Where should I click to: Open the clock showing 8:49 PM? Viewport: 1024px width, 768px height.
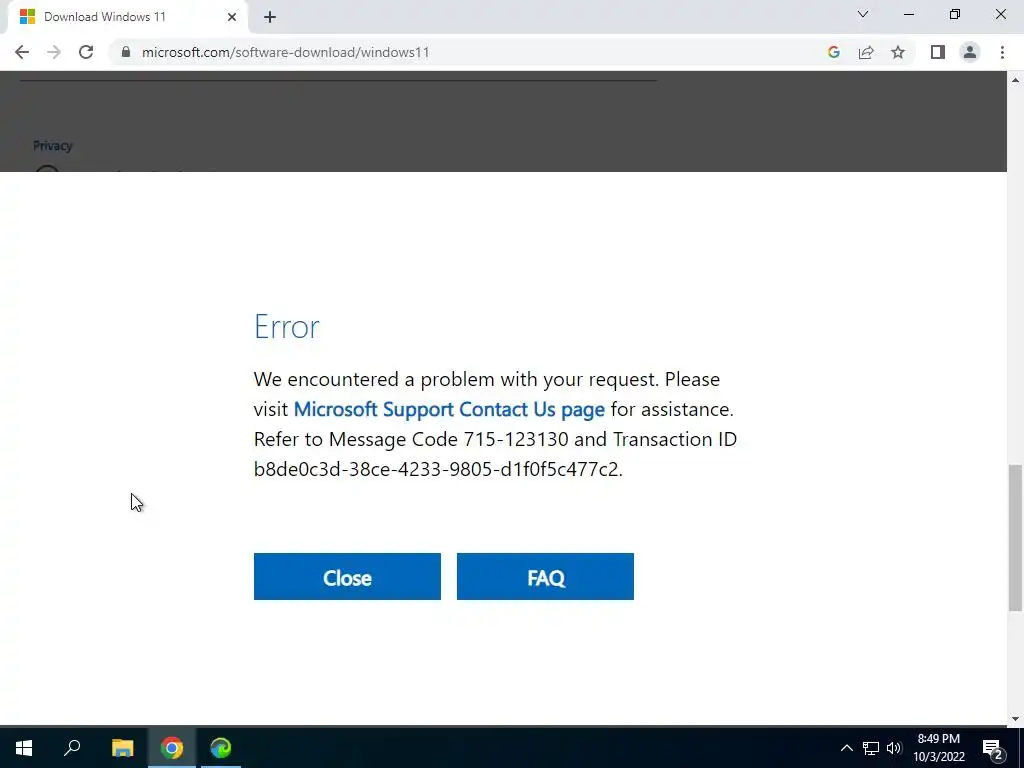pos(938,748)
